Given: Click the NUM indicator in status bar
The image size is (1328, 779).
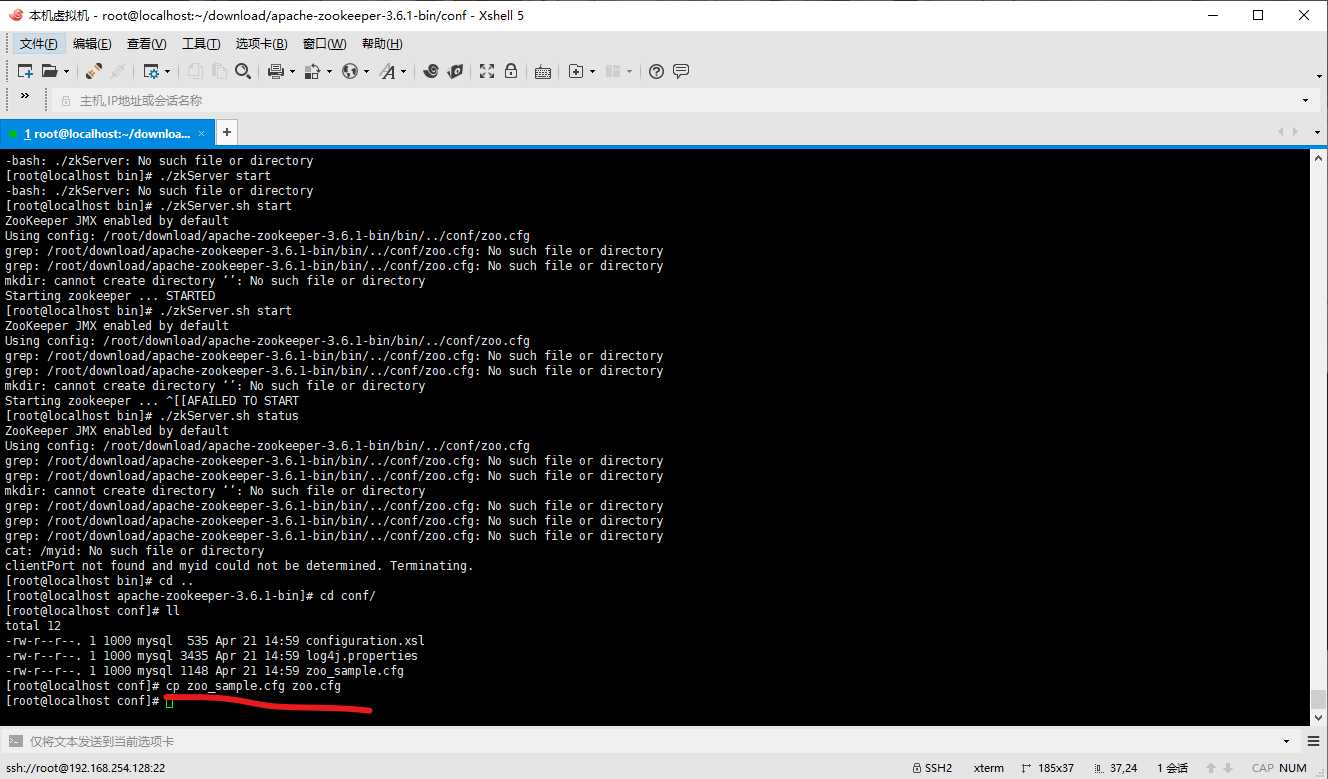Looking at the screenshot, I should (1293, 768).
